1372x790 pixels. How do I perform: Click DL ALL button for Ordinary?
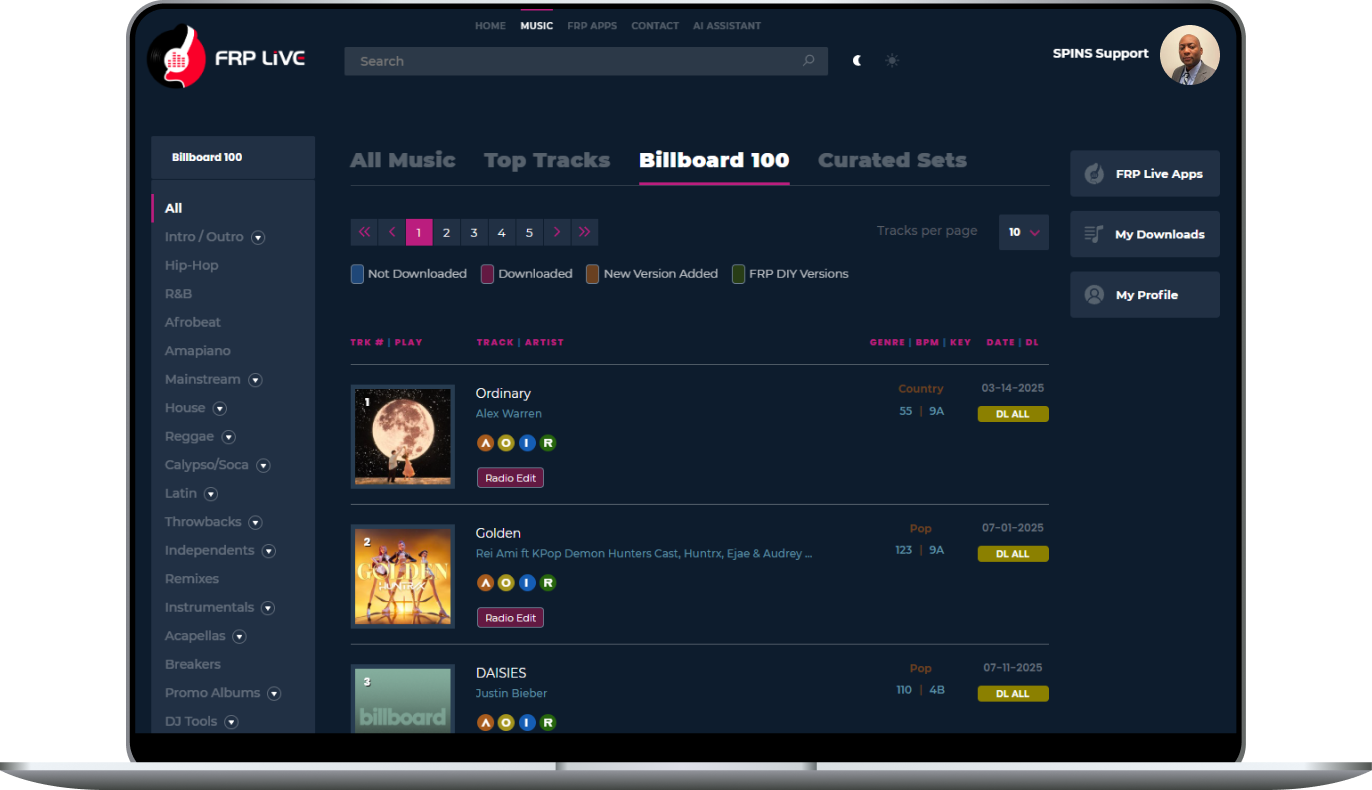(1013, 414)
